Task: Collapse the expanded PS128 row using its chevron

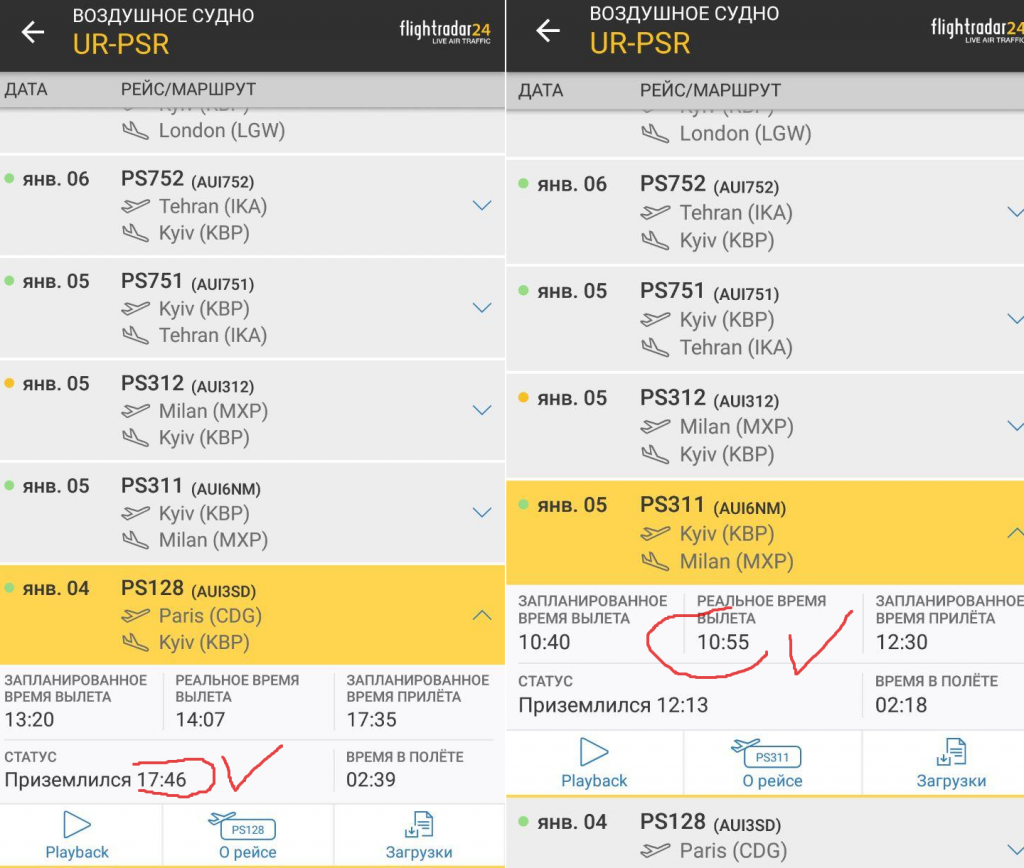Action: click(x=482, y=615)
